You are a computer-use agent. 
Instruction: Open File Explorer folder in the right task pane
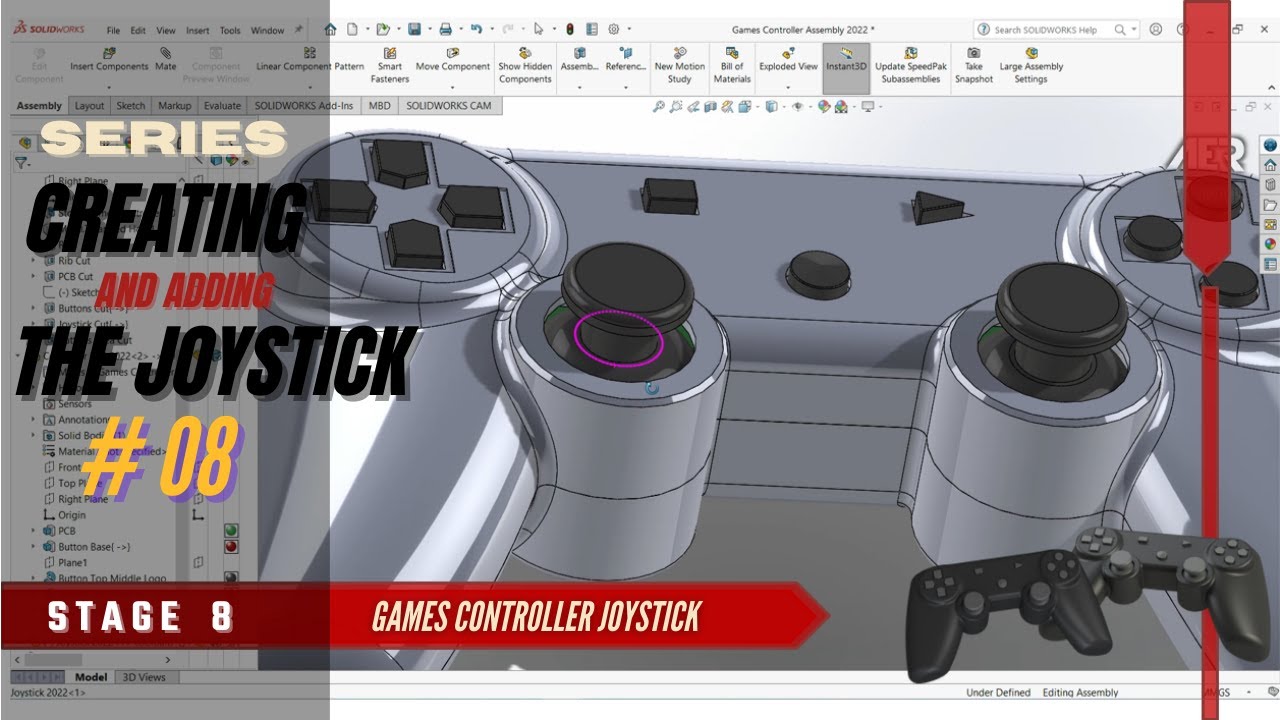pyautogui.click(x=1270, y=205)
